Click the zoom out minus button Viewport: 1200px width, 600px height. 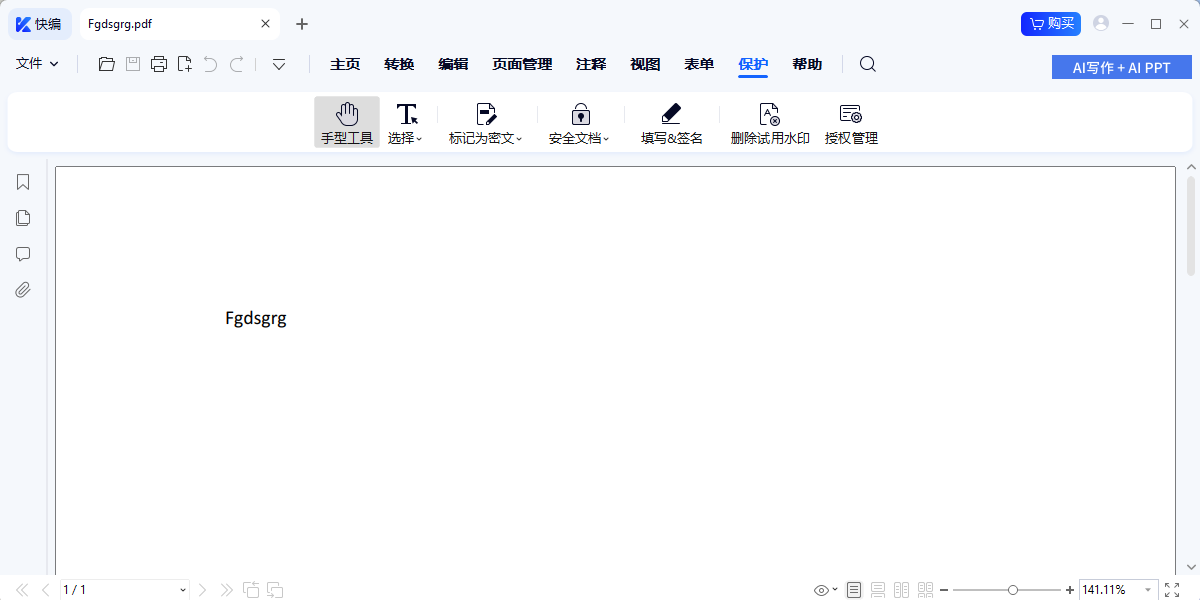coord(944,590)
